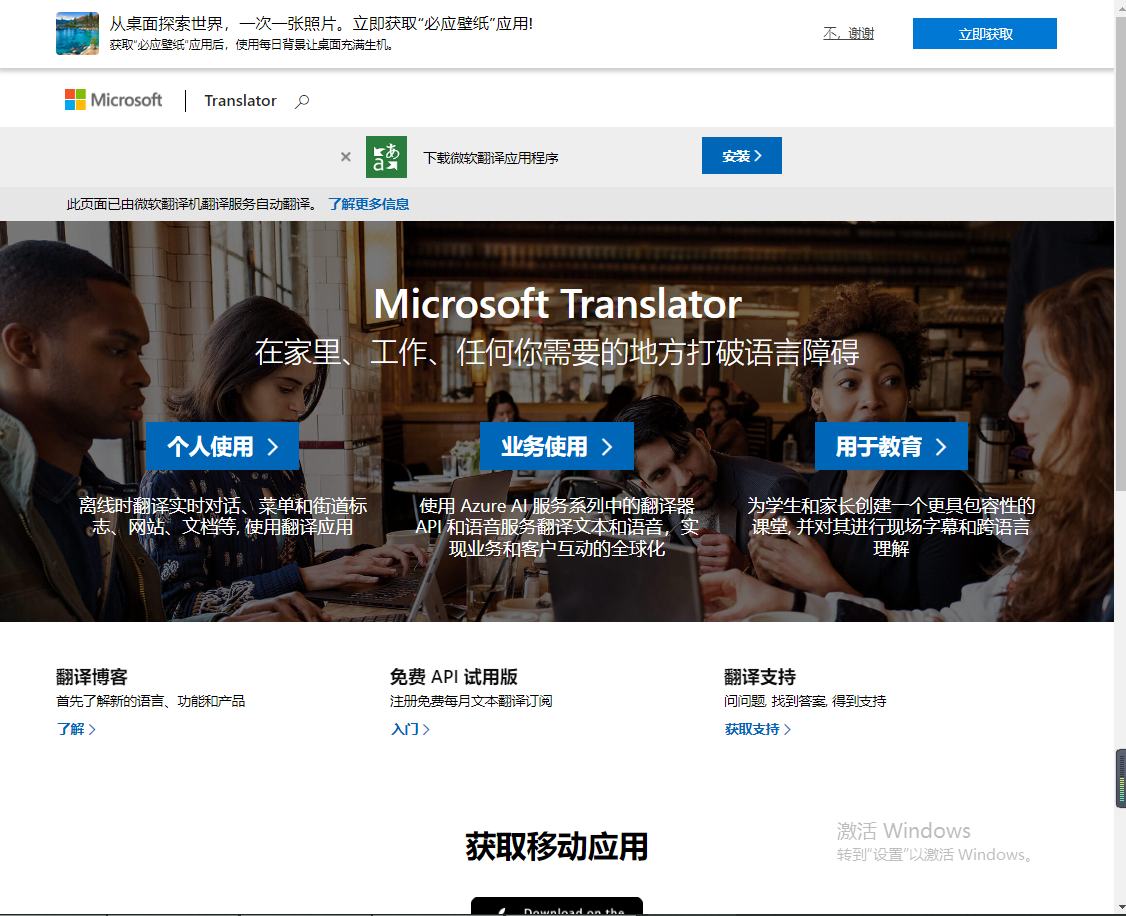Screen dimensions: 1126x916
Task: Select the 用于教育 button
Action: click(x=891, y=447)
